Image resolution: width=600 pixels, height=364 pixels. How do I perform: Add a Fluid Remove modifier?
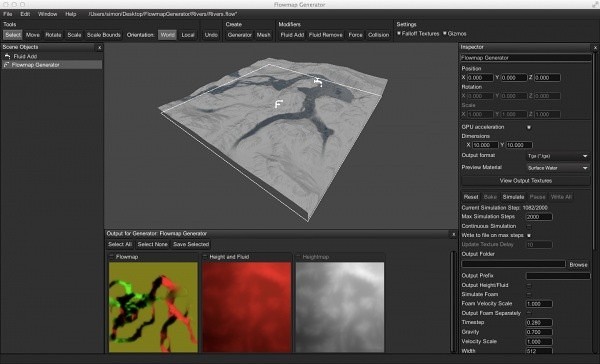[x=326, y=35]
